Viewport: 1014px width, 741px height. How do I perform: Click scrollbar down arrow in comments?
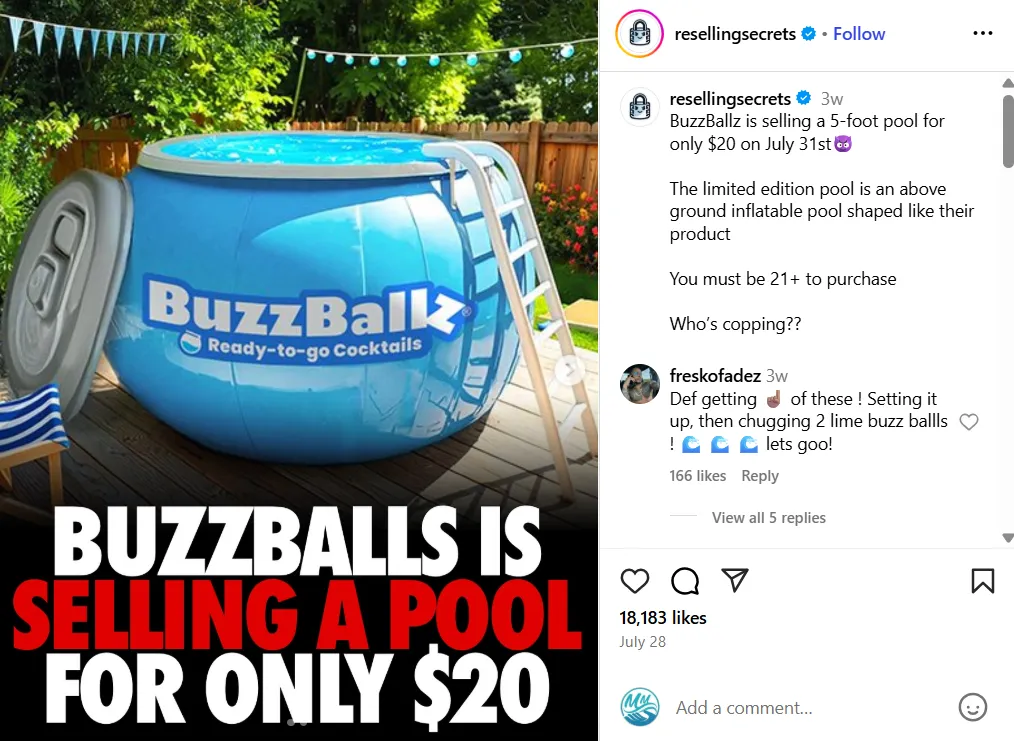1008,537
